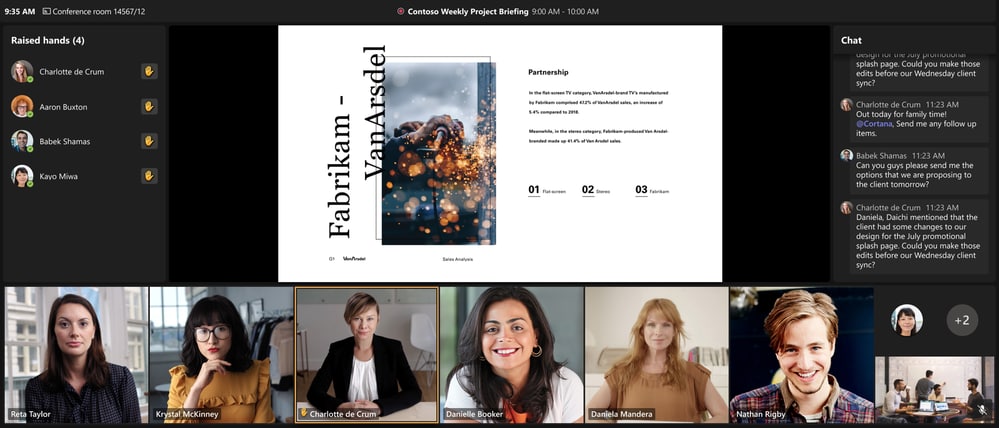Viewport: 999px width, 428px height.
Task: Click the 'Reta Taylor' name label
Action: click(31, 414)
